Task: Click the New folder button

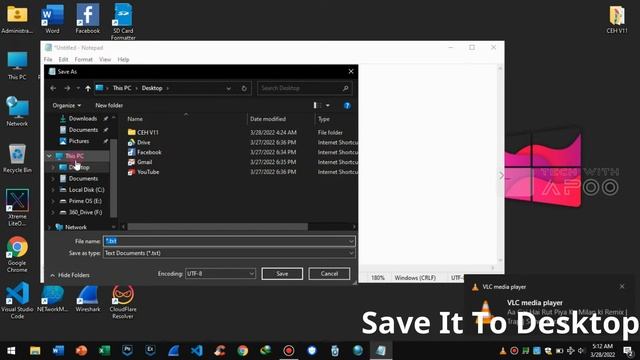Action: (109, 105)
